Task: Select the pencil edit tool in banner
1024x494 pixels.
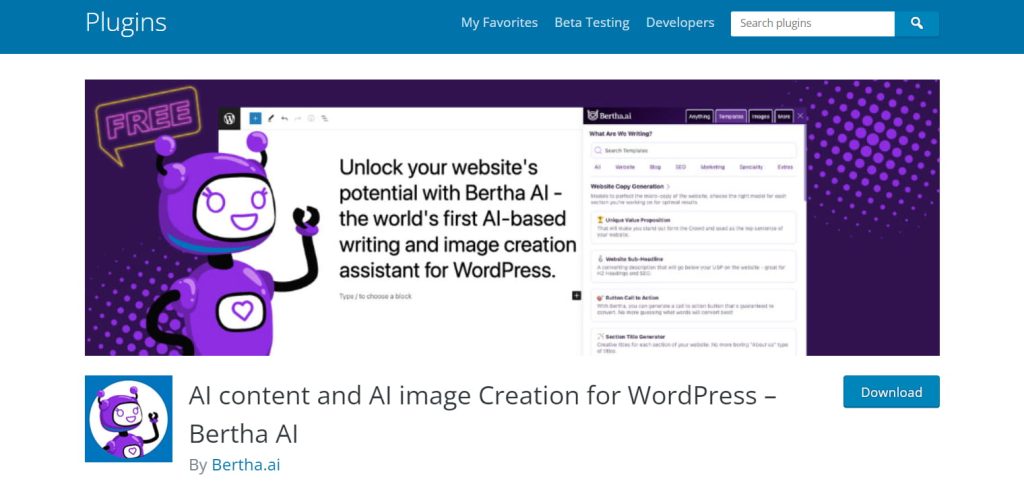Action: pyautogui.click(x=271, y=118)
